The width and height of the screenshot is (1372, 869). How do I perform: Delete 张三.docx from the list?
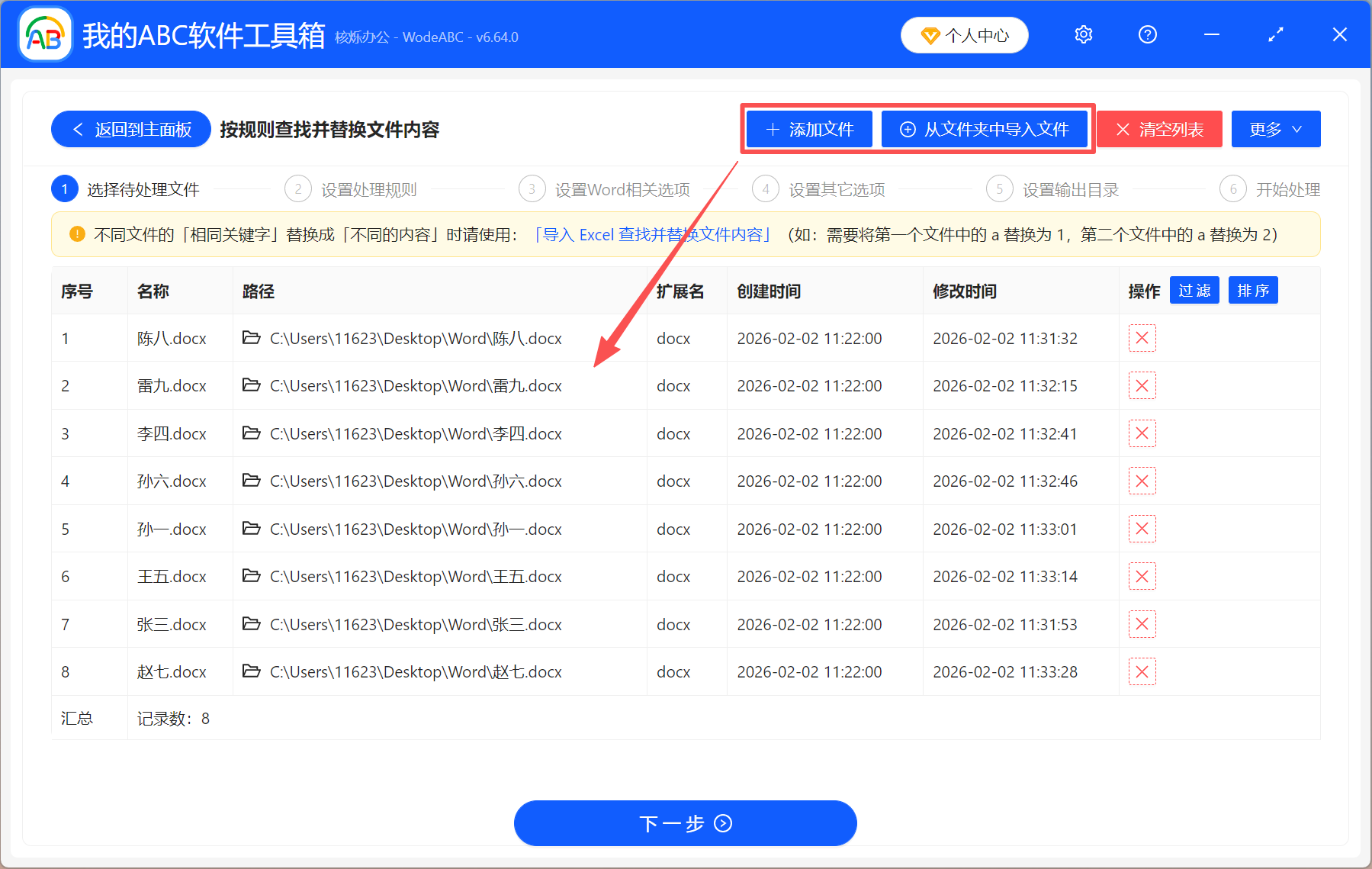(x=1142, y=624)
